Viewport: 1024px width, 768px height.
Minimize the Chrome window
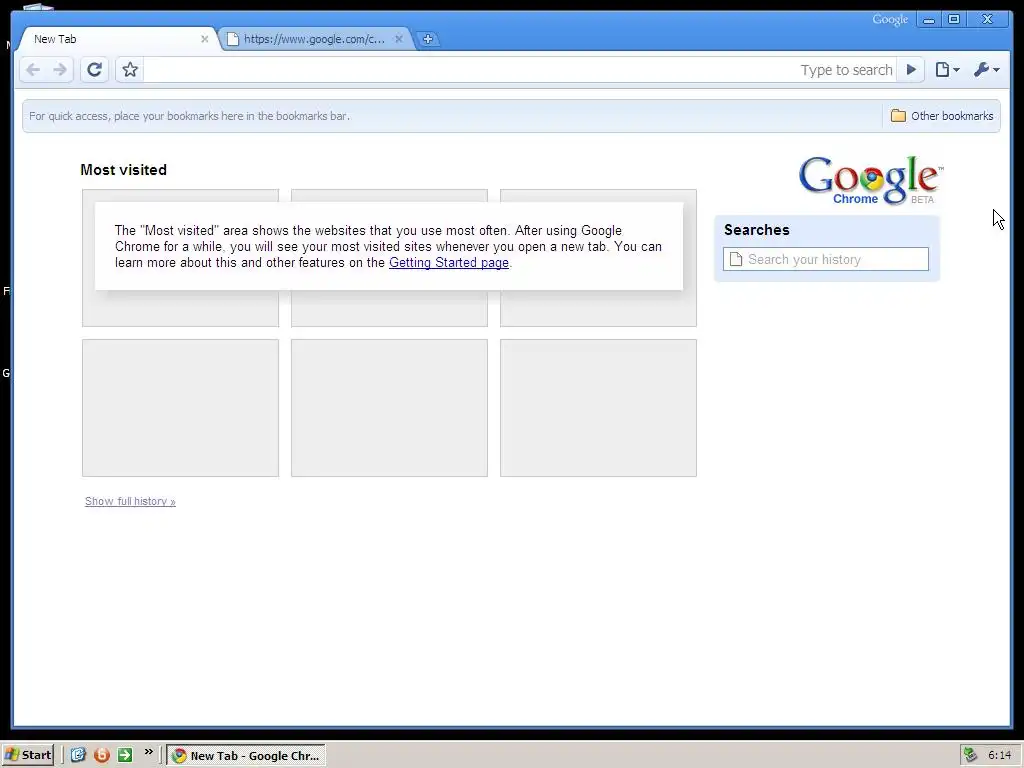coord(929,20)
